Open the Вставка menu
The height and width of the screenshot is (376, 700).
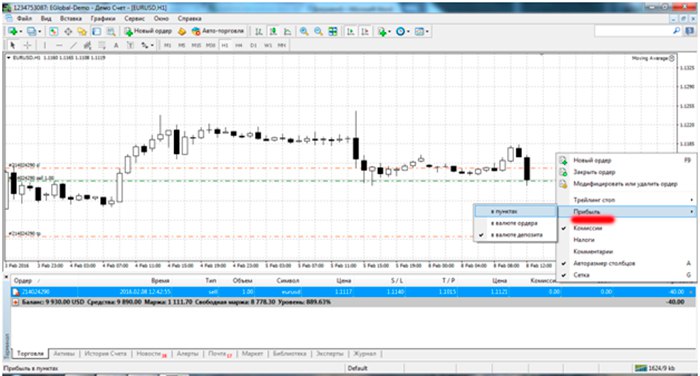coord(71,19)
